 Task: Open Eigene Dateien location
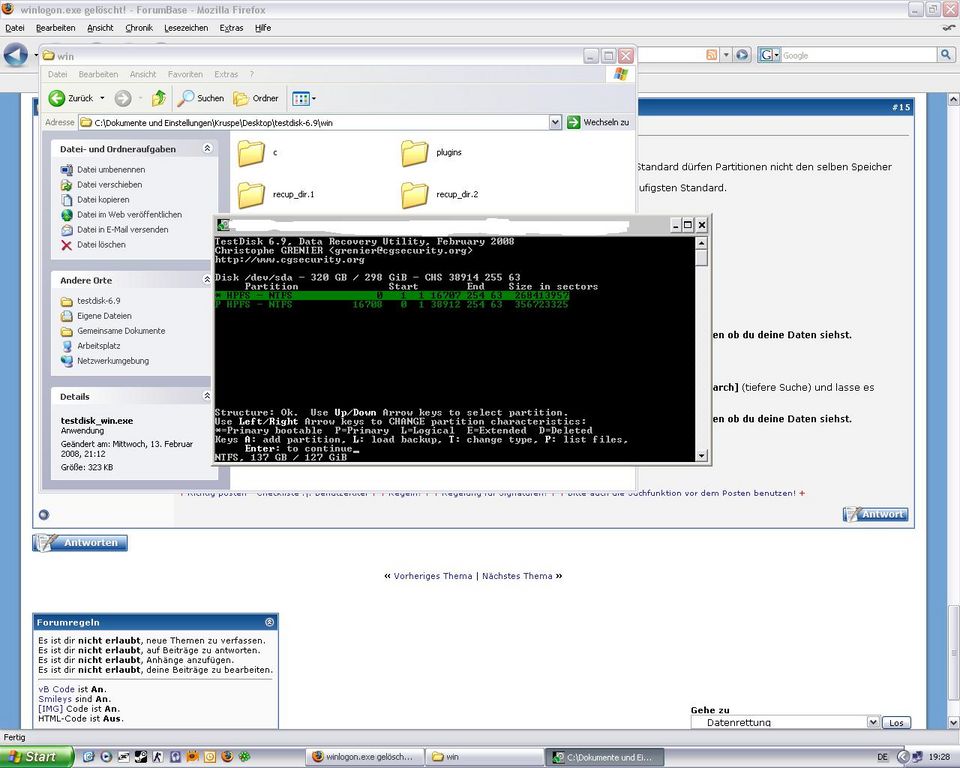(96, 316)
